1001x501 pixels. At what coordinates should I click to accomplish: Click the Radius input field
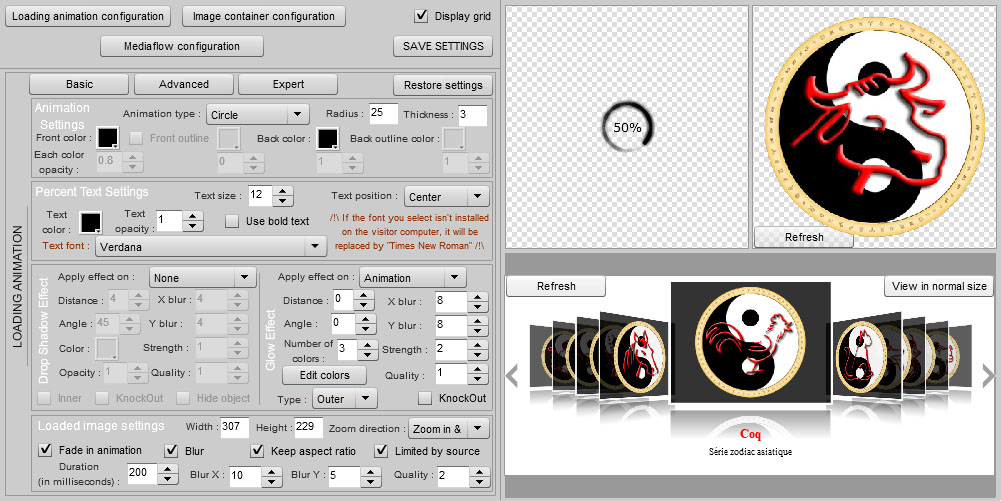click(383, 114)
